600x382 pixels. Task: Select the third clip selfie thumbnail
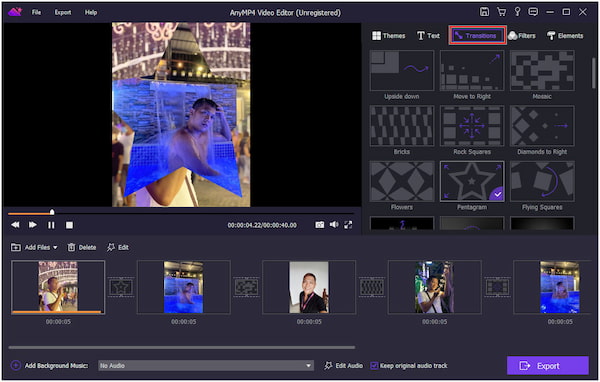click(x=309, y=287)
